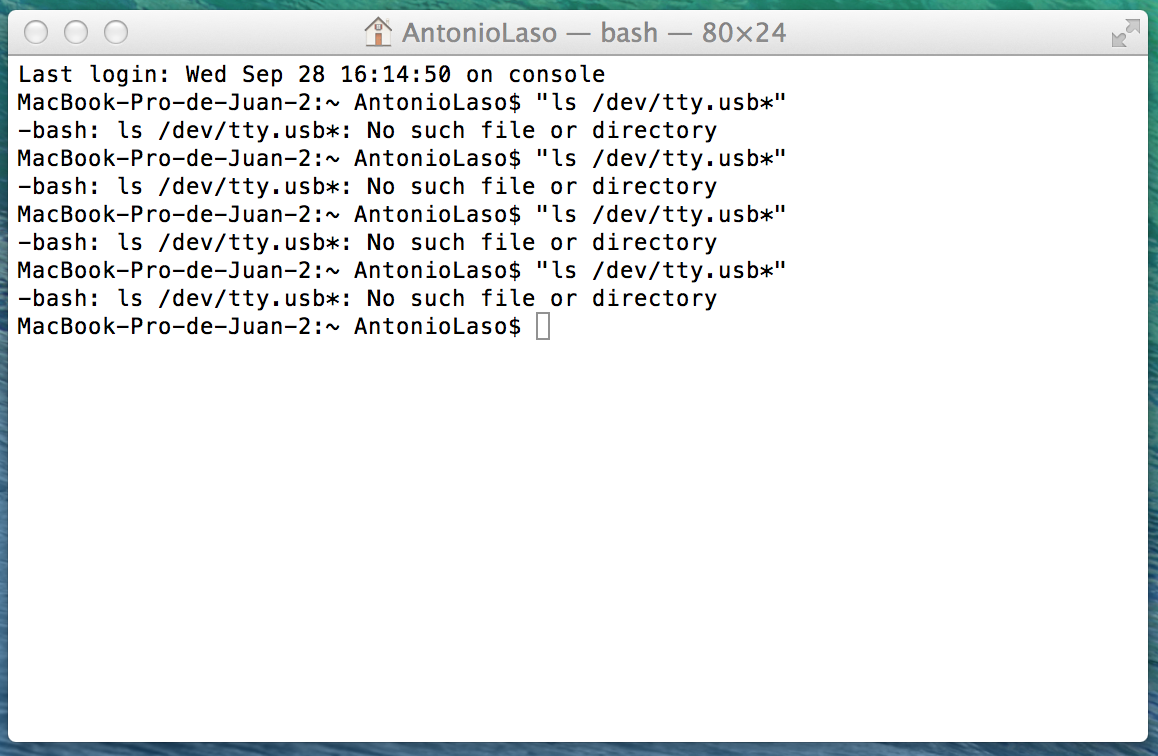Screen dimensions: 1158x756
Task: Click the Last login line text
Action: pyautogui.click(x=311, y=75)
